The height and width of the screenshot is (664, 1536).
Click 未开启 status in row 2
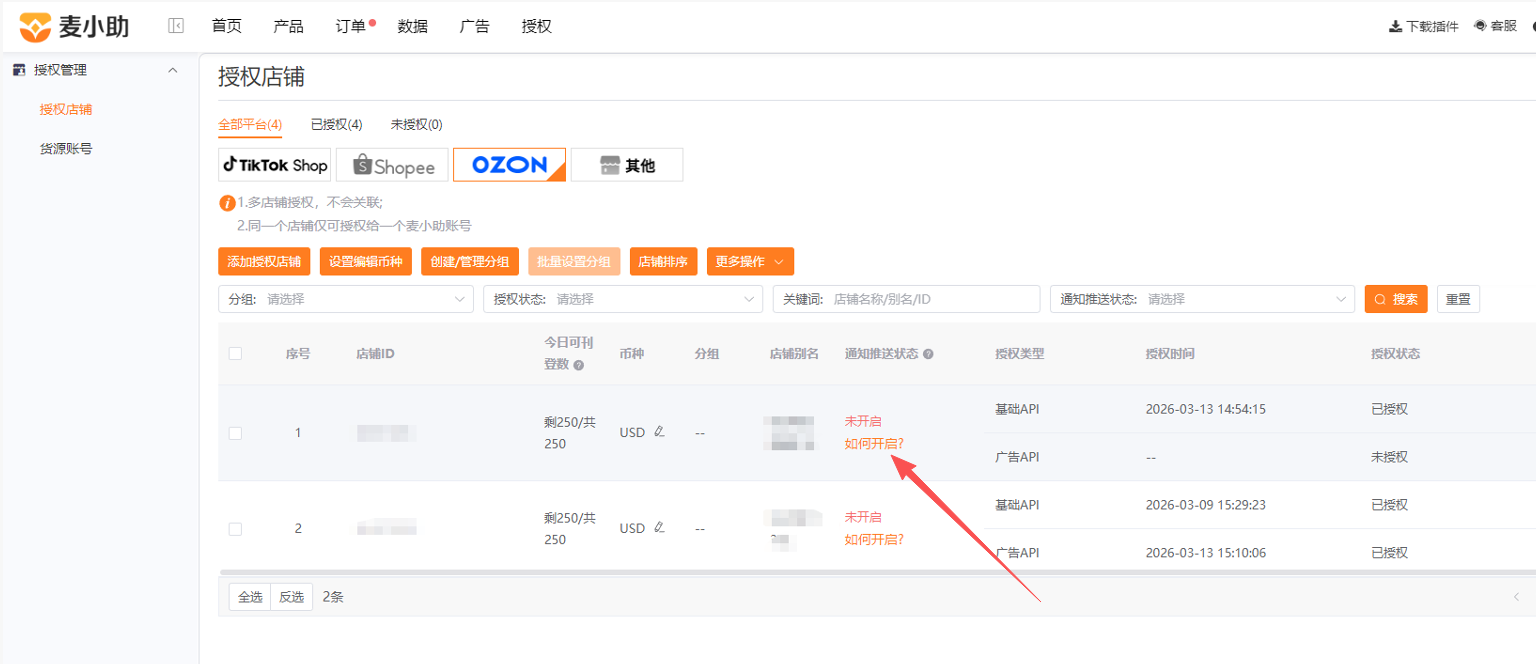pos(863,517)
